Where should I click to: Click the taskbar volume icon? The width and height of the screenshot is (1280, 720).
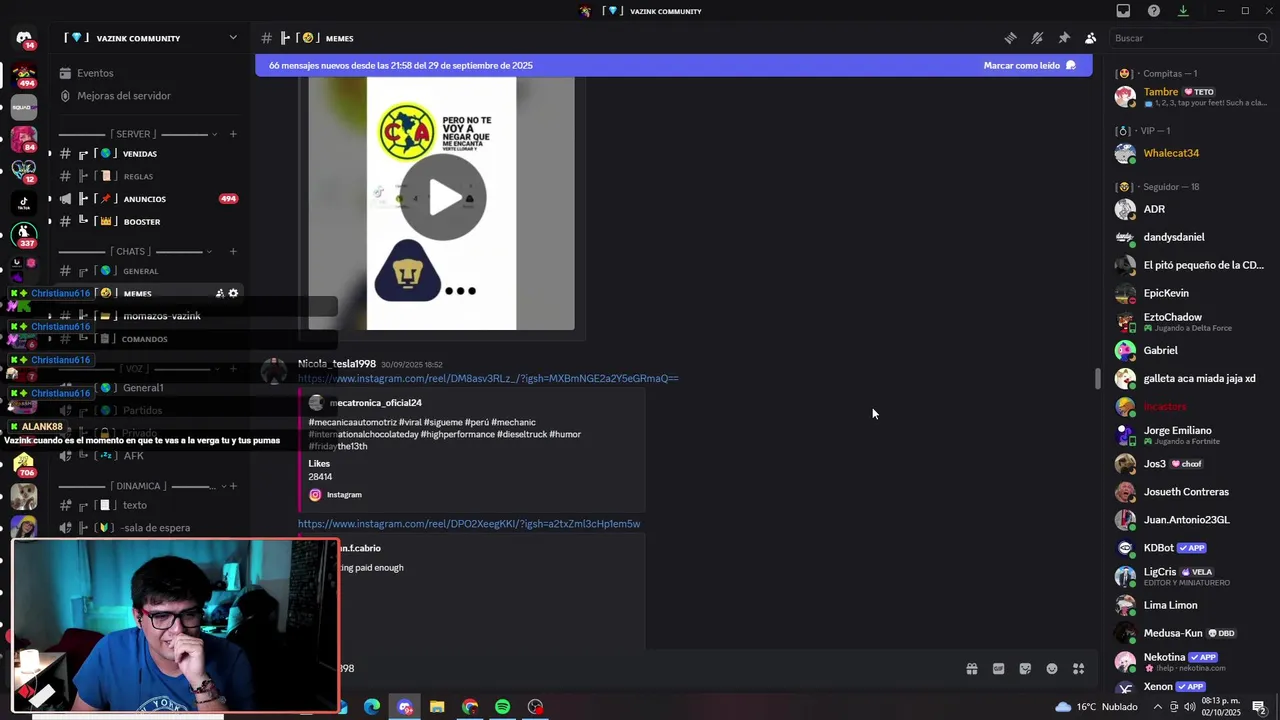click(1190, 707)
